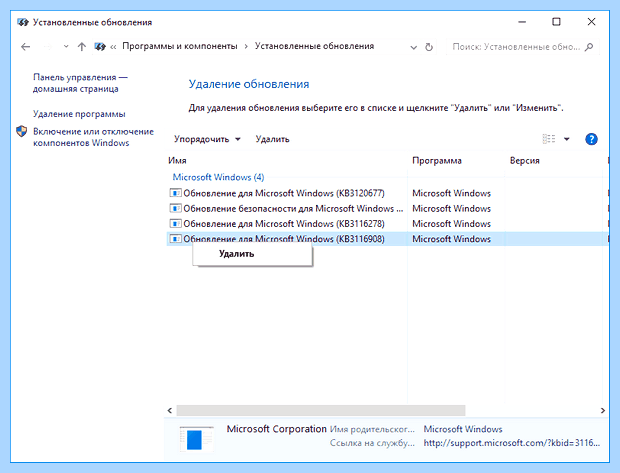
Task: Sort by the Имя column header
Action: pyautogui.click(x=177, y=161)
